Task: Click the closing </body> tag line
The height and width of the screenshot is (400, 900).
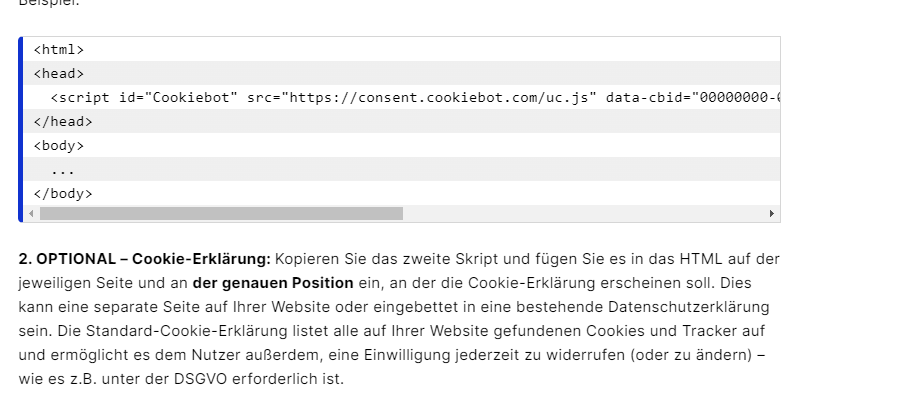Action: [63, 193]
